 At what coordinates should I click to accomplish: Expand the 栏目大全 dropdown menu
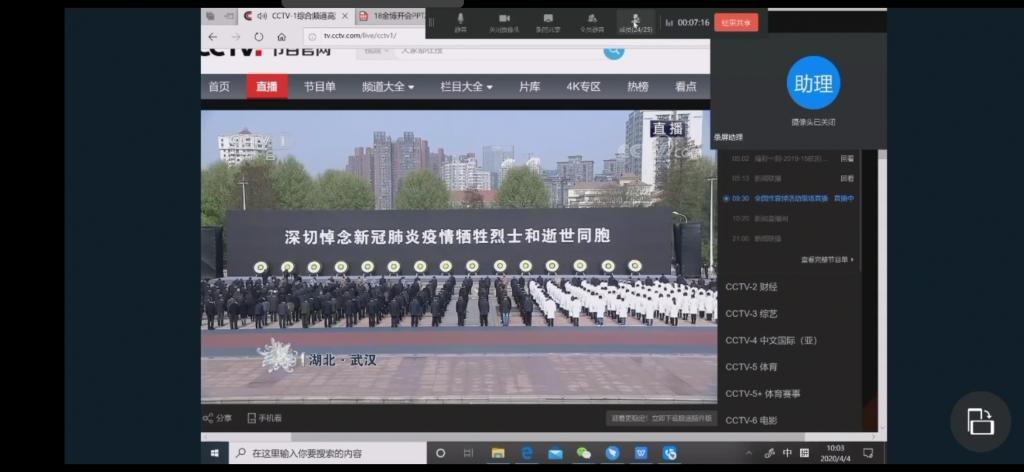466,87
